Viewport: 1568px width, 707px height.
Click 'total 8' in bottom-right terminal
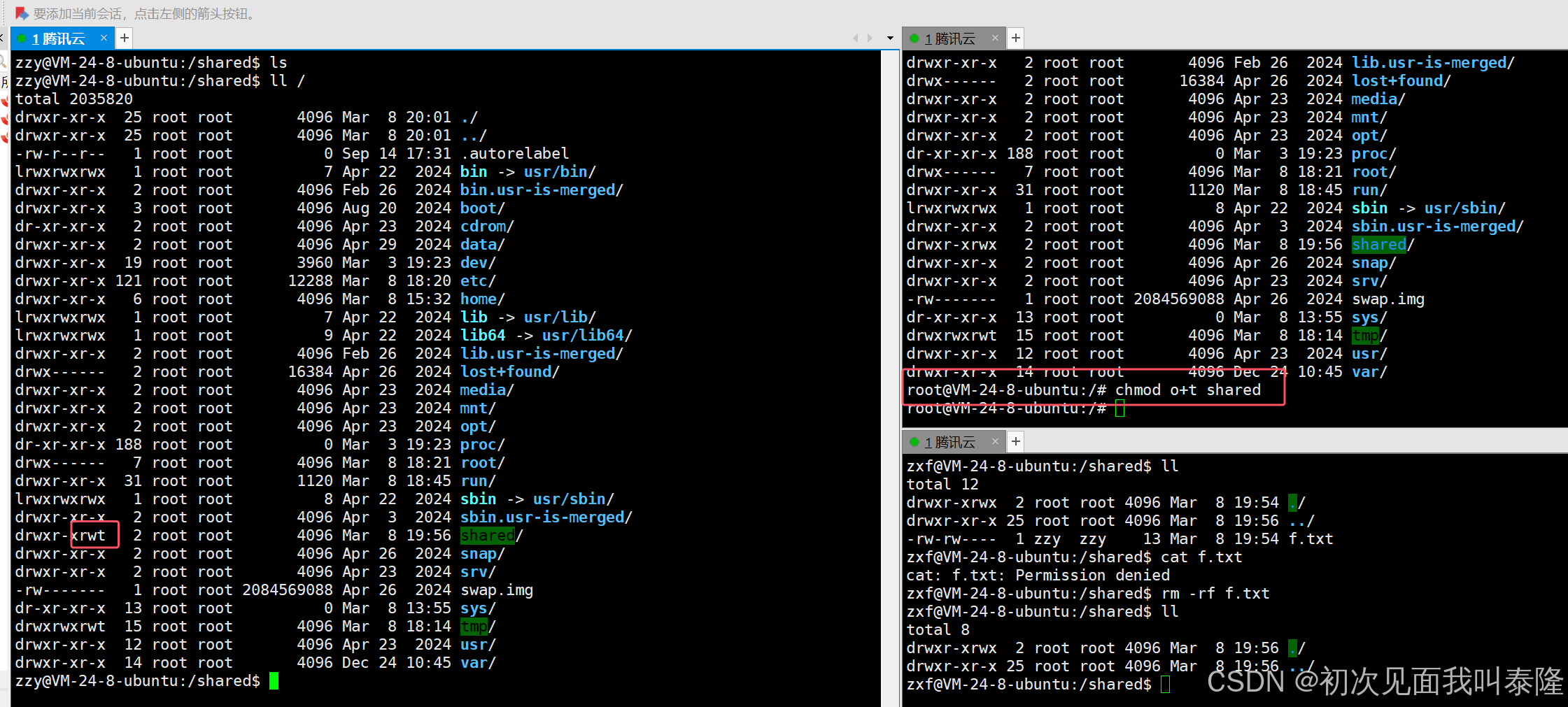(x=938, y=629)
